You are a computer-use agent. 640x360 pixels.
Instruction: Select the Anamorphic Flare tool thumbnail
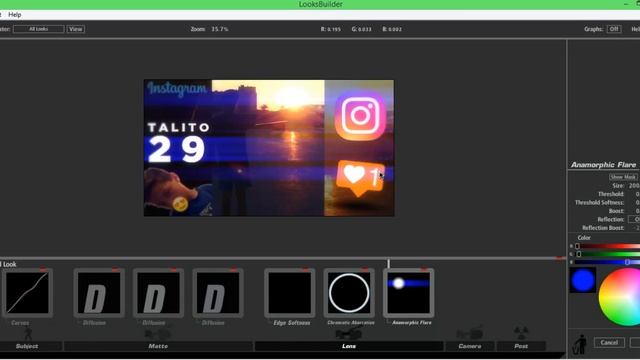pos(409,293)
